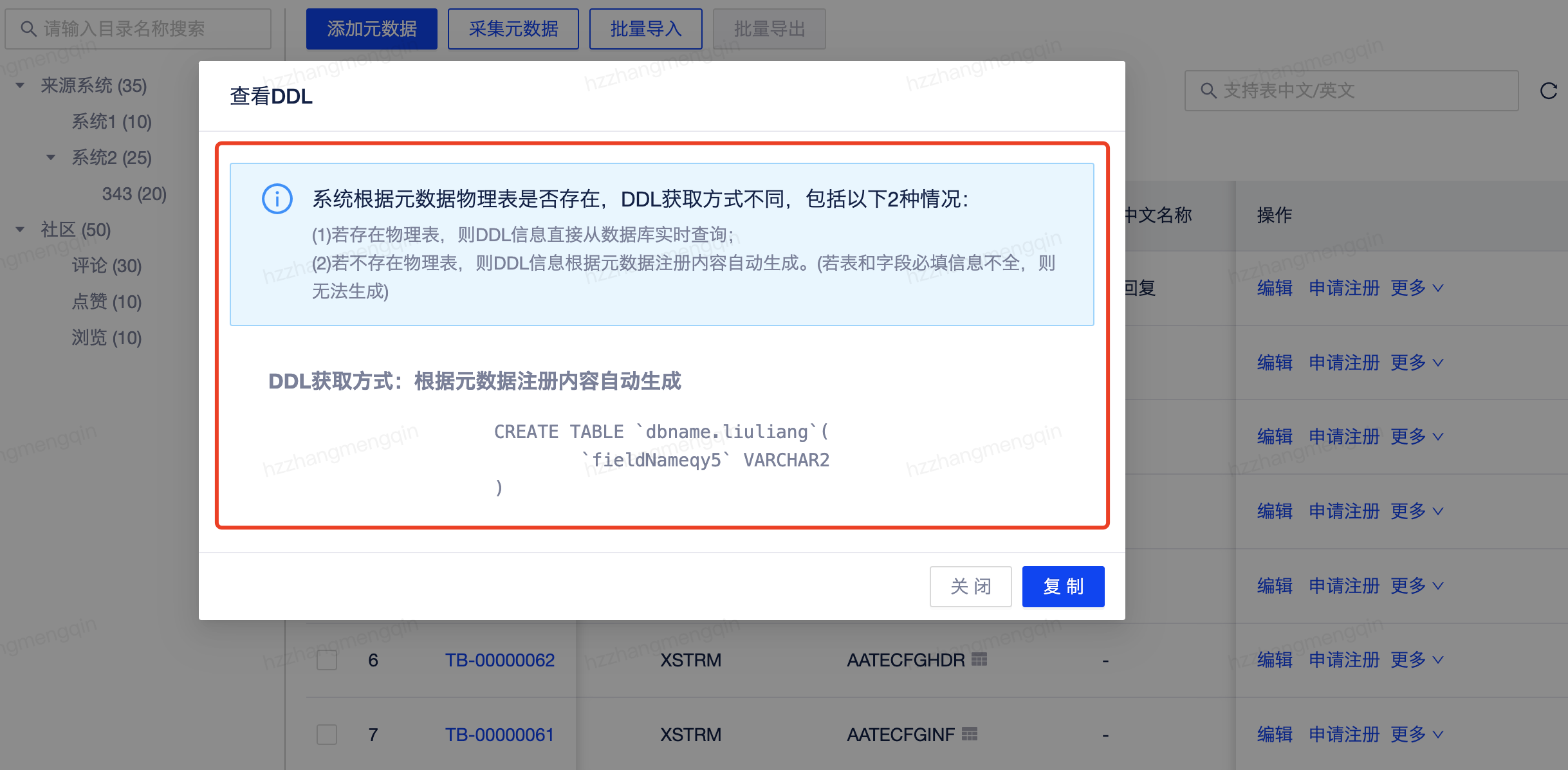Collapse the 系统2 tree node

tap(51, 158)
